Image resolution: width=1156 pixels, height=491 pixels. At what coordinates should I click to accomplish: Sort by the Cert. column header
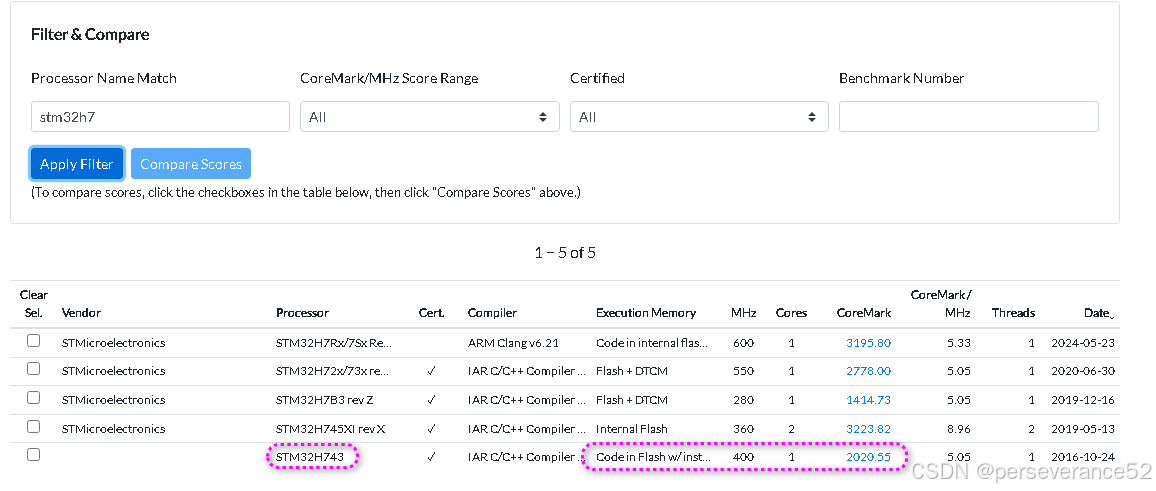pyautogui.click(x=431, y=313)
